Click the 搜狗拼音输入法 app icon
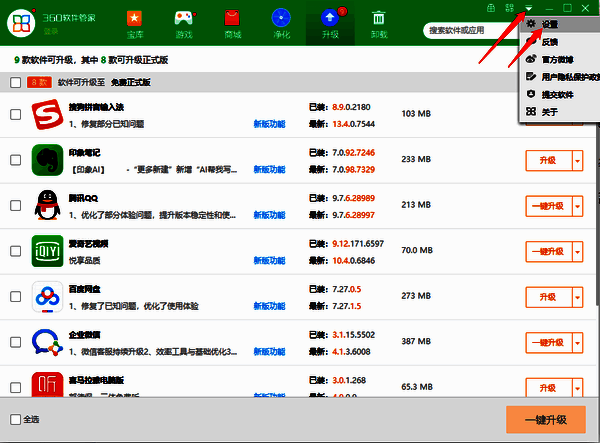The width and height of the screenshot is (600, 443). (47, 114)
